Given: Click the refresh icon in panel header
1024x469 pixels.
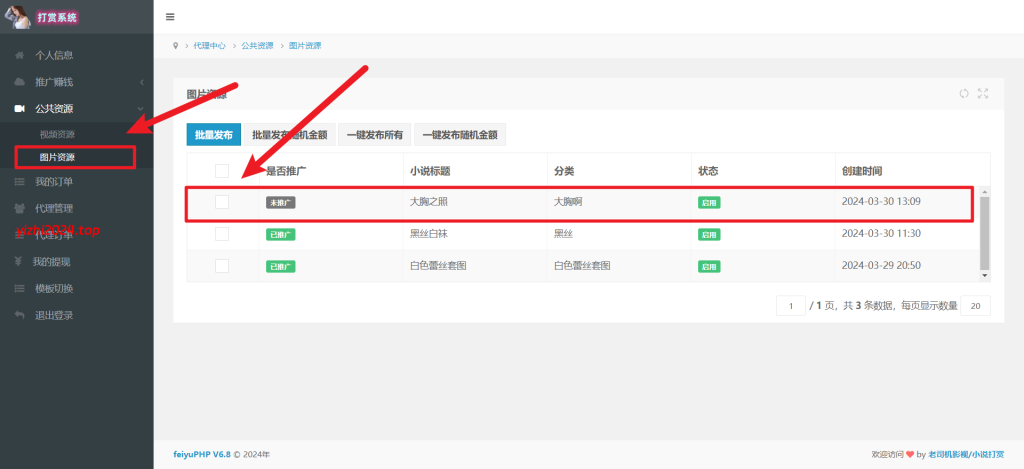Looking at the screenshot, I should 964,94.
